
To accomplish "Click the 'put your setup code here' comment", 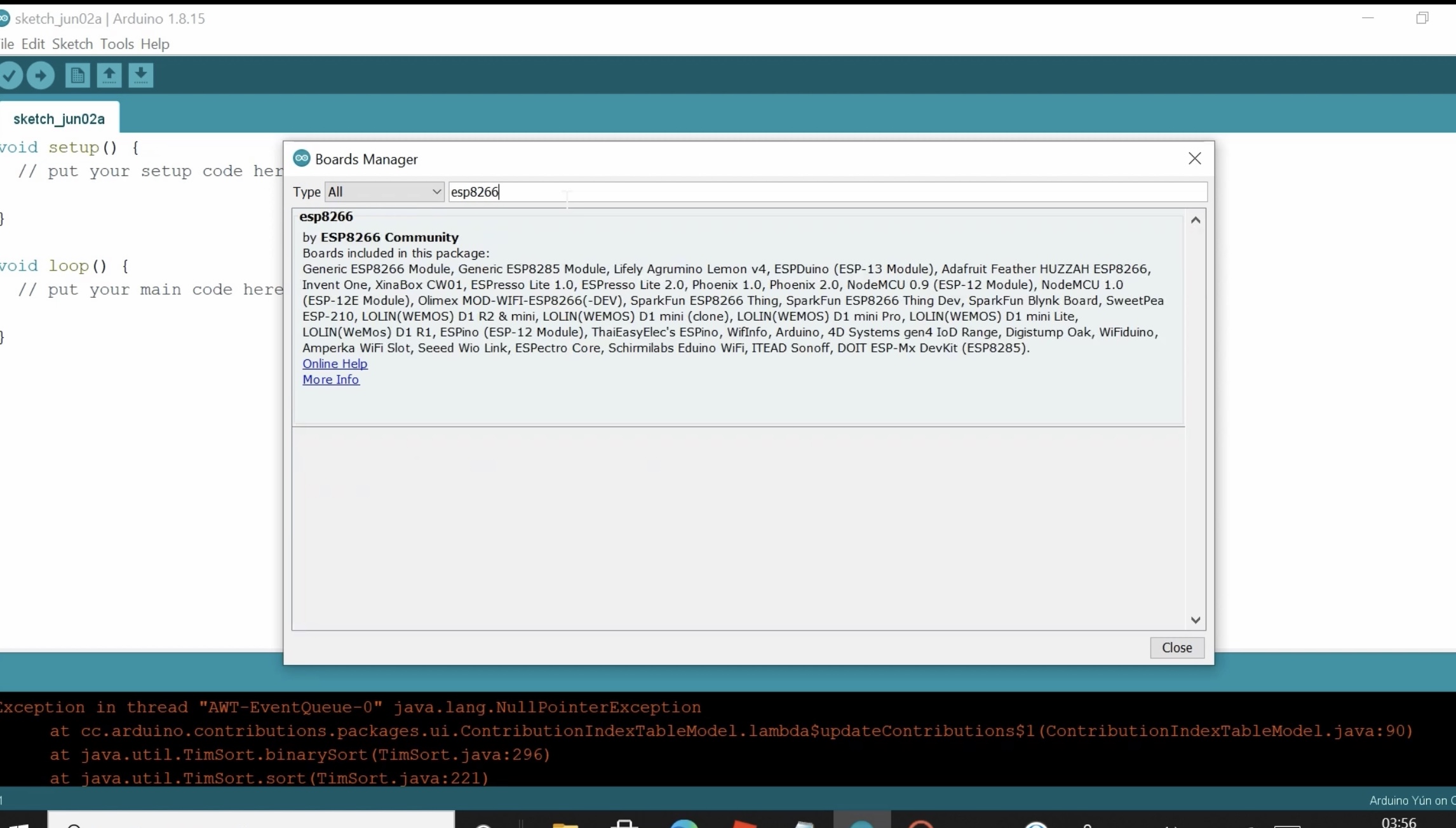I will 151,171.
